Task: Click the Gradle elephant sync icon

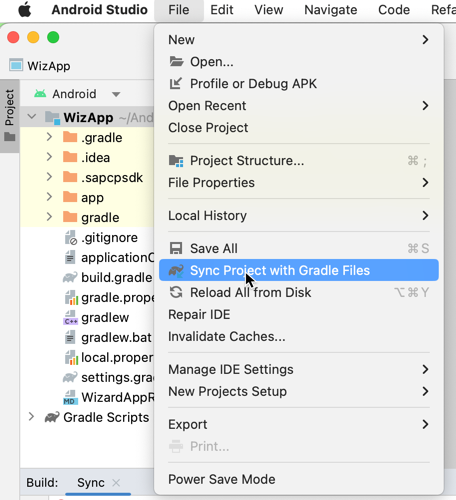Action: pyautogui.click(x=176, y=270)
